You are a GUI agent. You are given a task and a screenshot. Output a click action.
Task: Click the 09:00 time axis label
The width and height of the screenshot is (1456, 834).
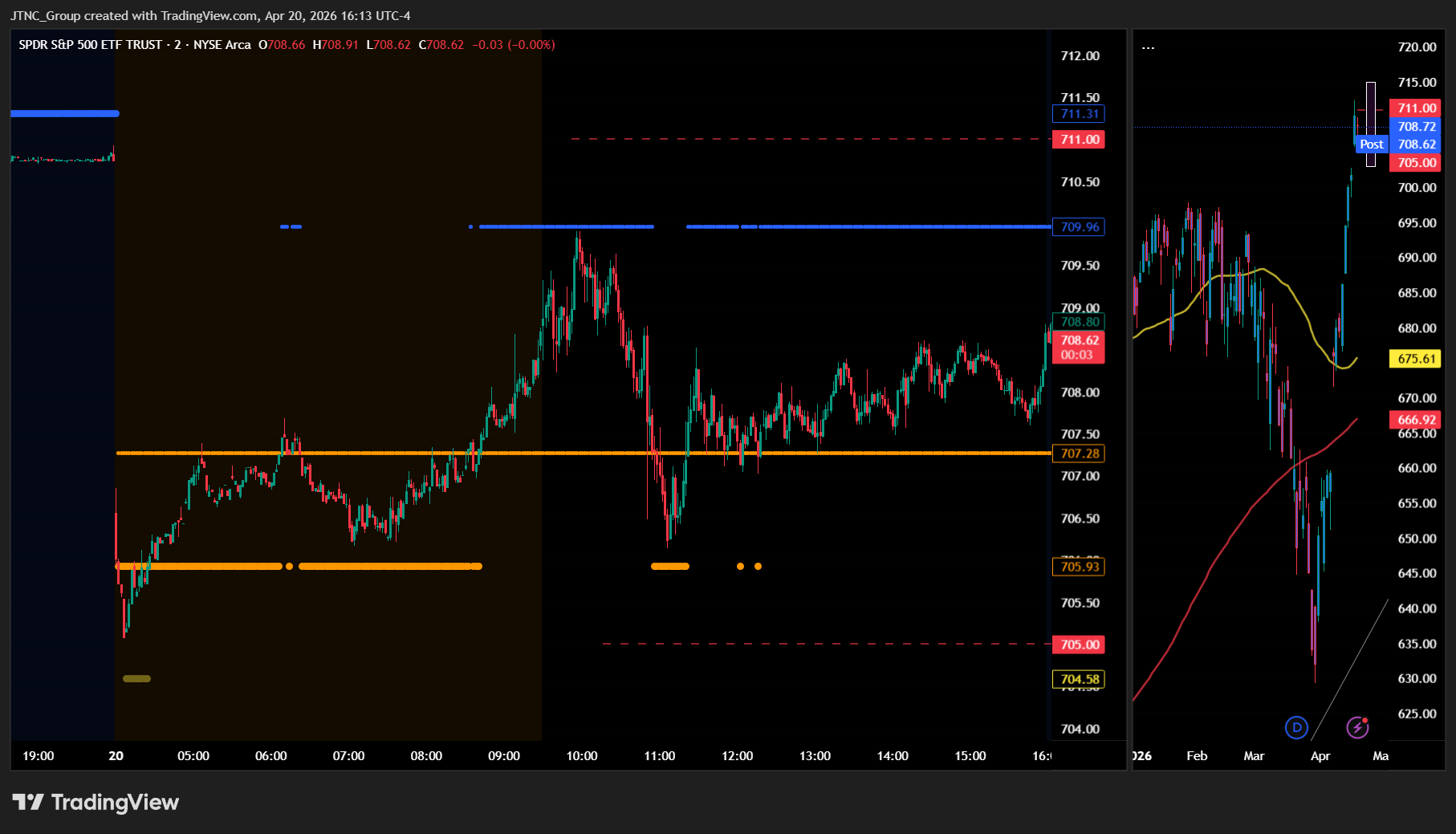pyautogui.click(x=504, y=756)
